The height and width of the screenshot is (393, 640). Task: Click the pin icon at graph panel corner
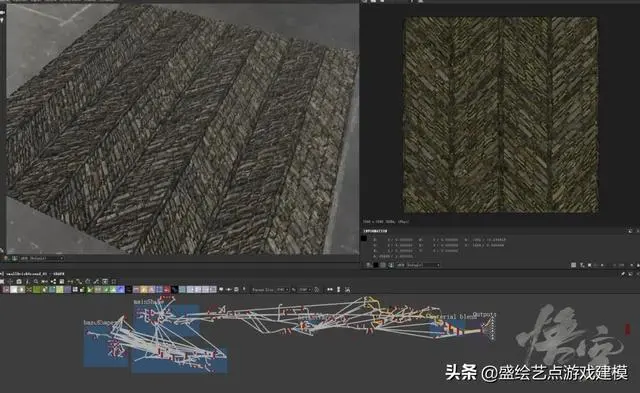pyautogui.click(x=623, y=274)
